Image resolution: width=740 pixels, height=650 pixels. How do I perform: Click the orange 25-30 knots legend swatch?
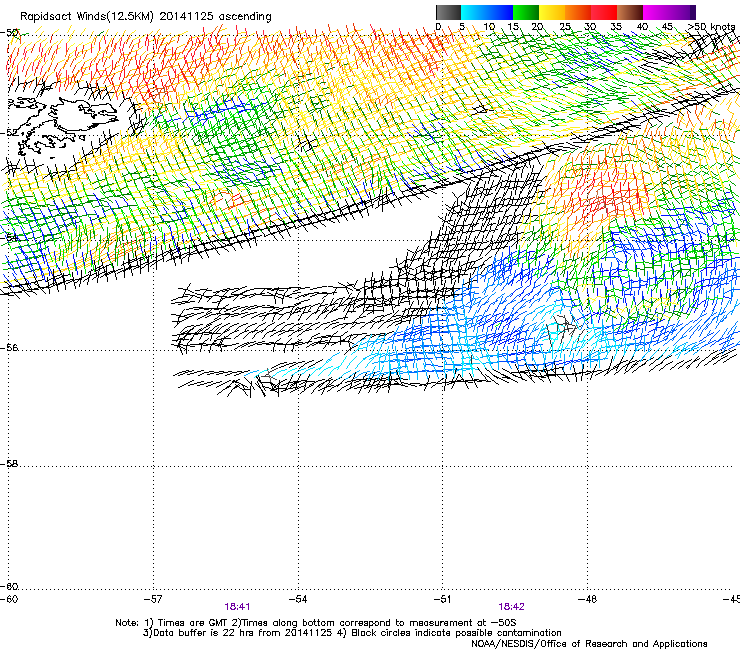578,12
